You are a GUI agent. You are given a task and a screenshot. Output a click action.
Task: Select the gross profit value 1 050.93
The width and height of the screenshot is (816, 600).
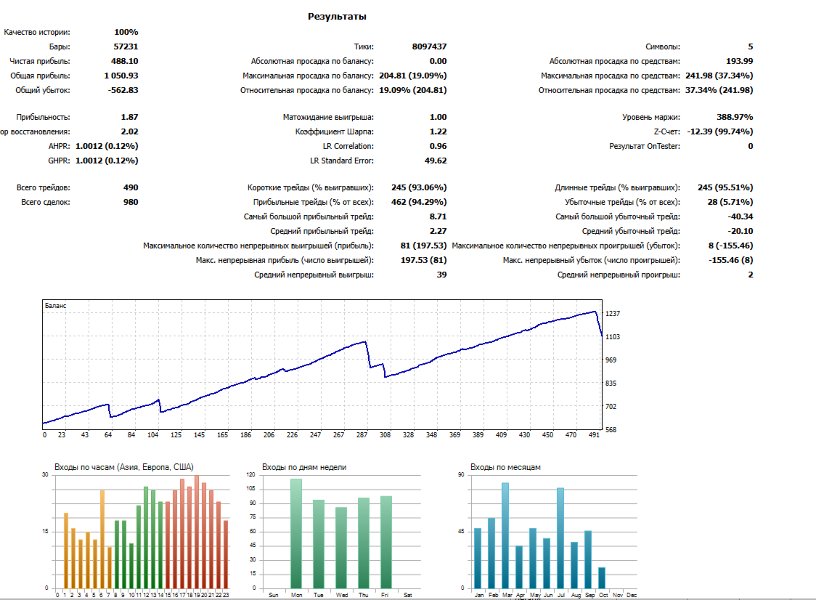(121, 75)
